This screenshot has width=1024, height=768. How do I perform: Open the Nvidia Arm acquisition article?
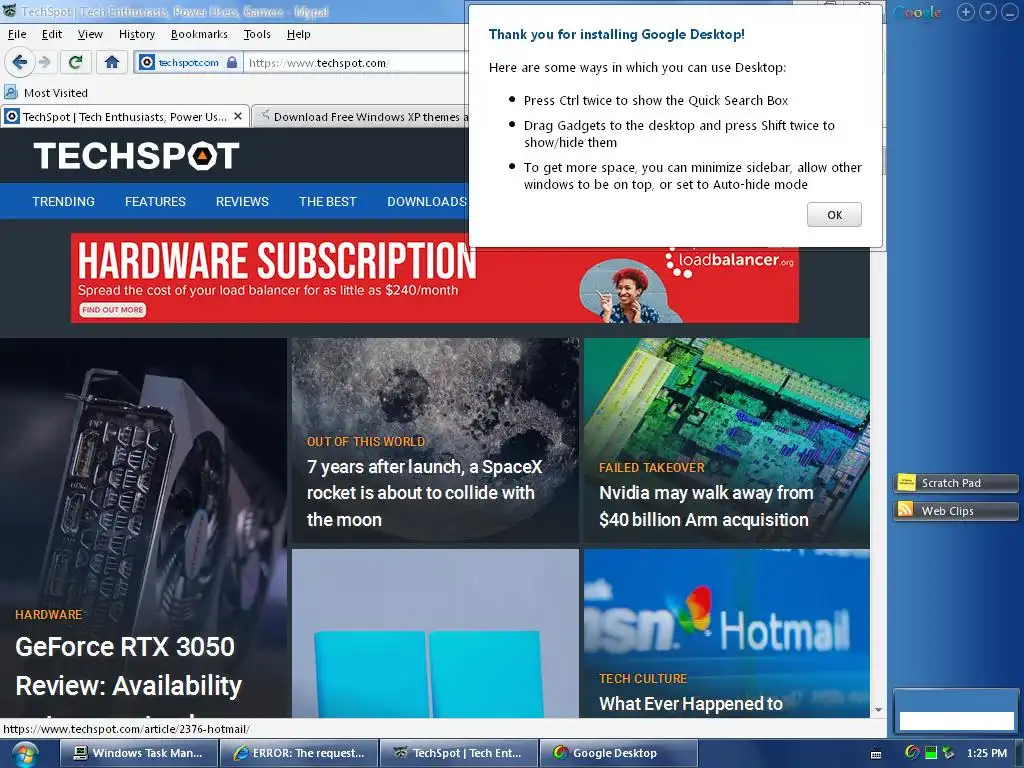[706, 506]
